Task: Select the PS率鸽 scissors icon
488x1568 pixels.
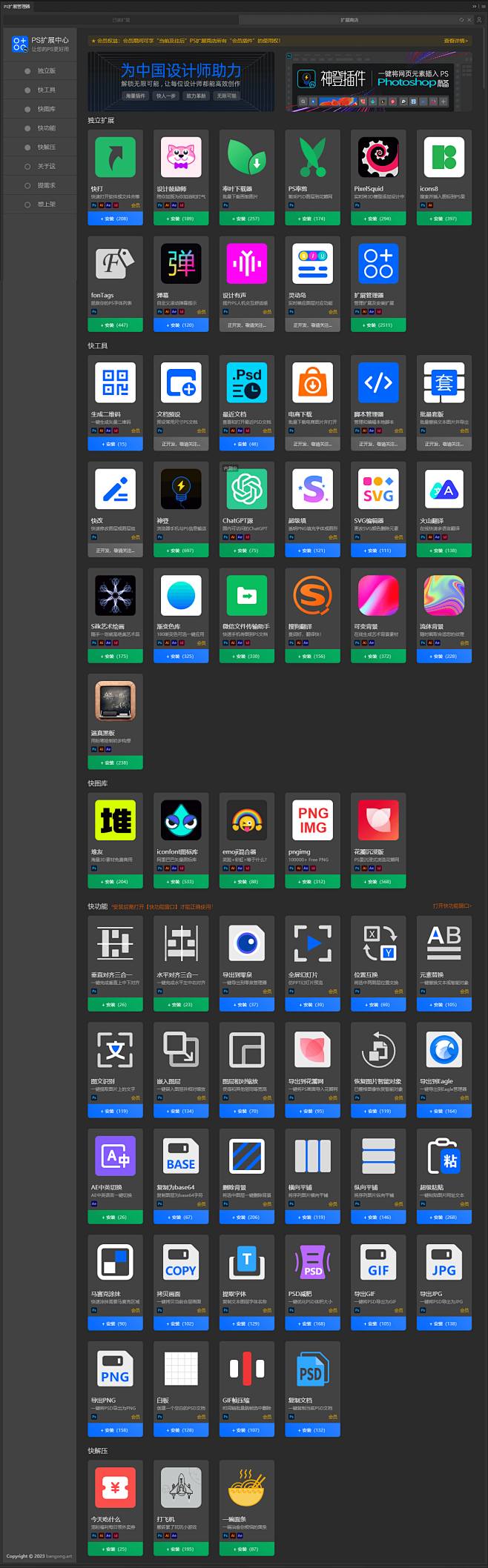Action: click(x=313, y=157)
